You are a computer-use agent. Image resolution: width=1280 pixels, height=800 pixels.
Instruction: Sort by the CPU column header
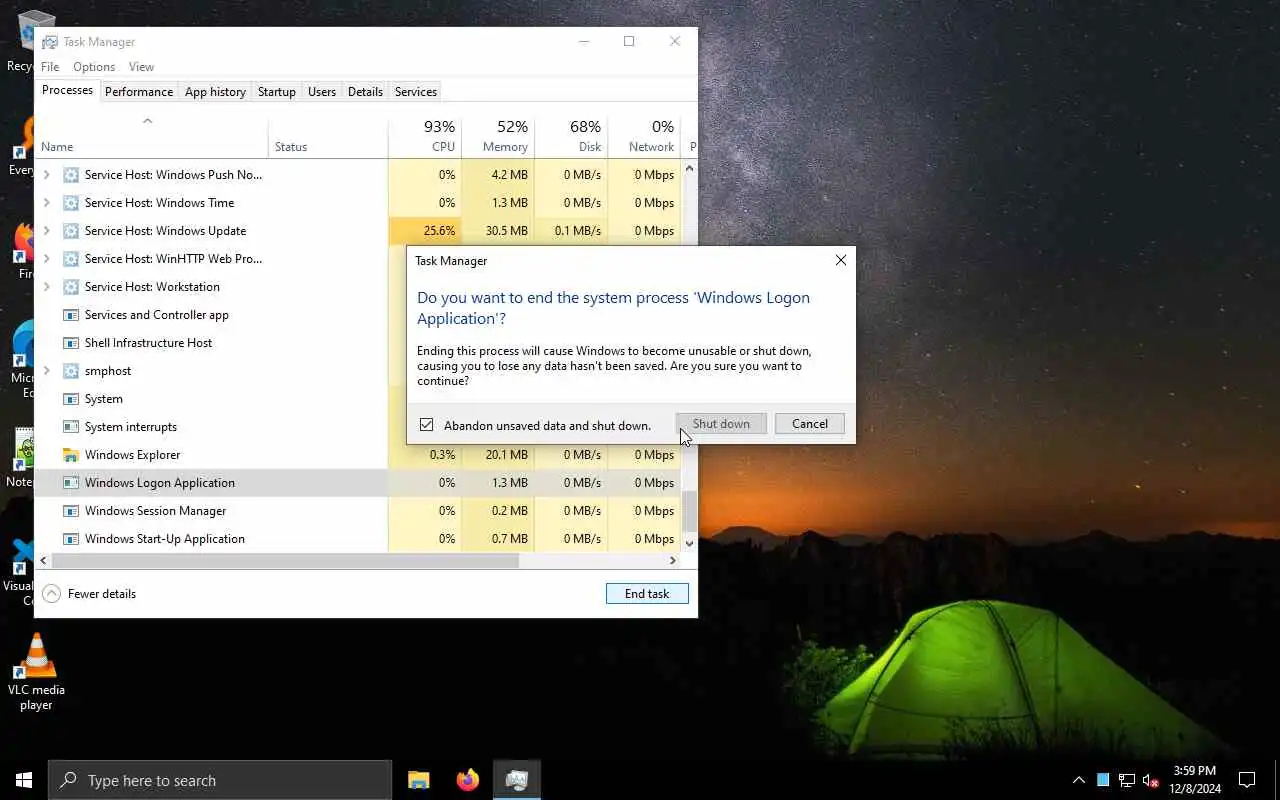point(425,137)
